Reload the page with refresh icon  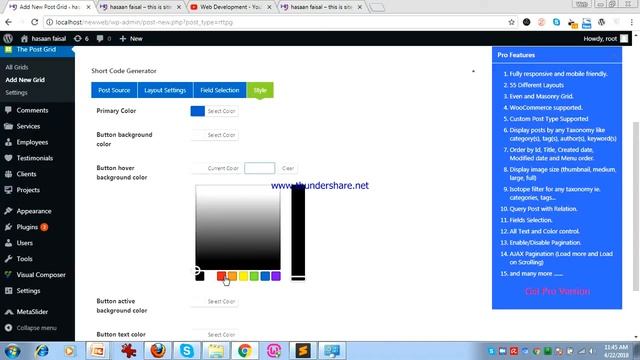coord(35,22)
